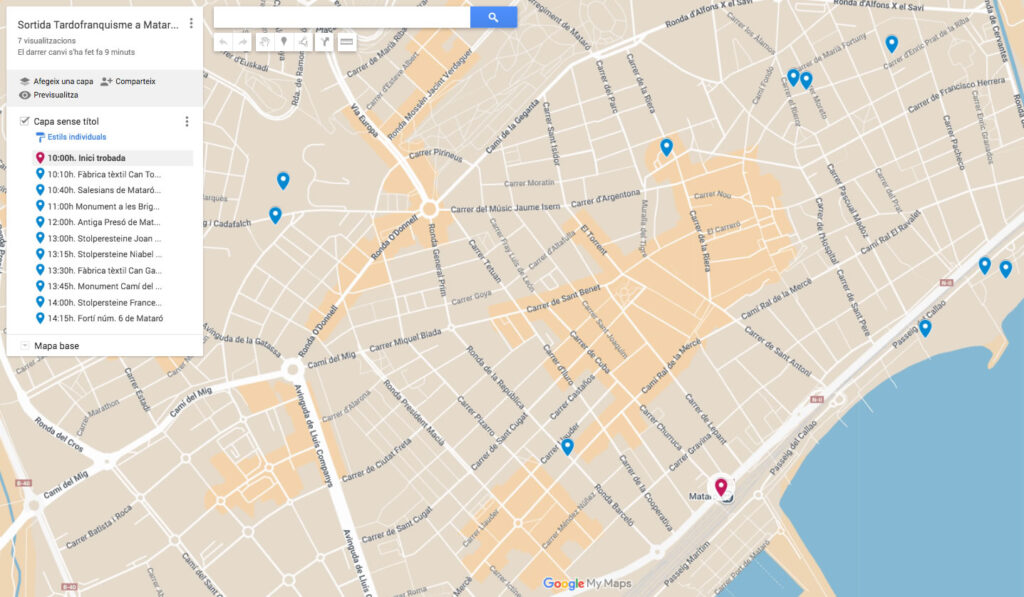1024x597 pixels.
Task: Select the Add directions tool
Action: [324, 42]
